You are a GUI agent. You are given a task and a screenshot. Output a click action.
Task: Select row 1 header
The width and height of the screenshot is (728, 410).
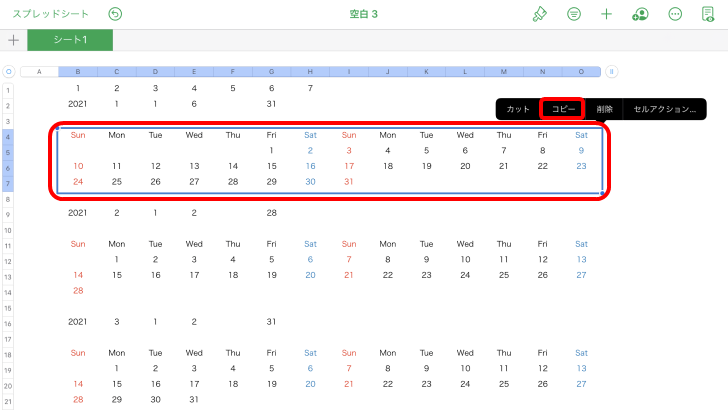(x=8, y=90)
